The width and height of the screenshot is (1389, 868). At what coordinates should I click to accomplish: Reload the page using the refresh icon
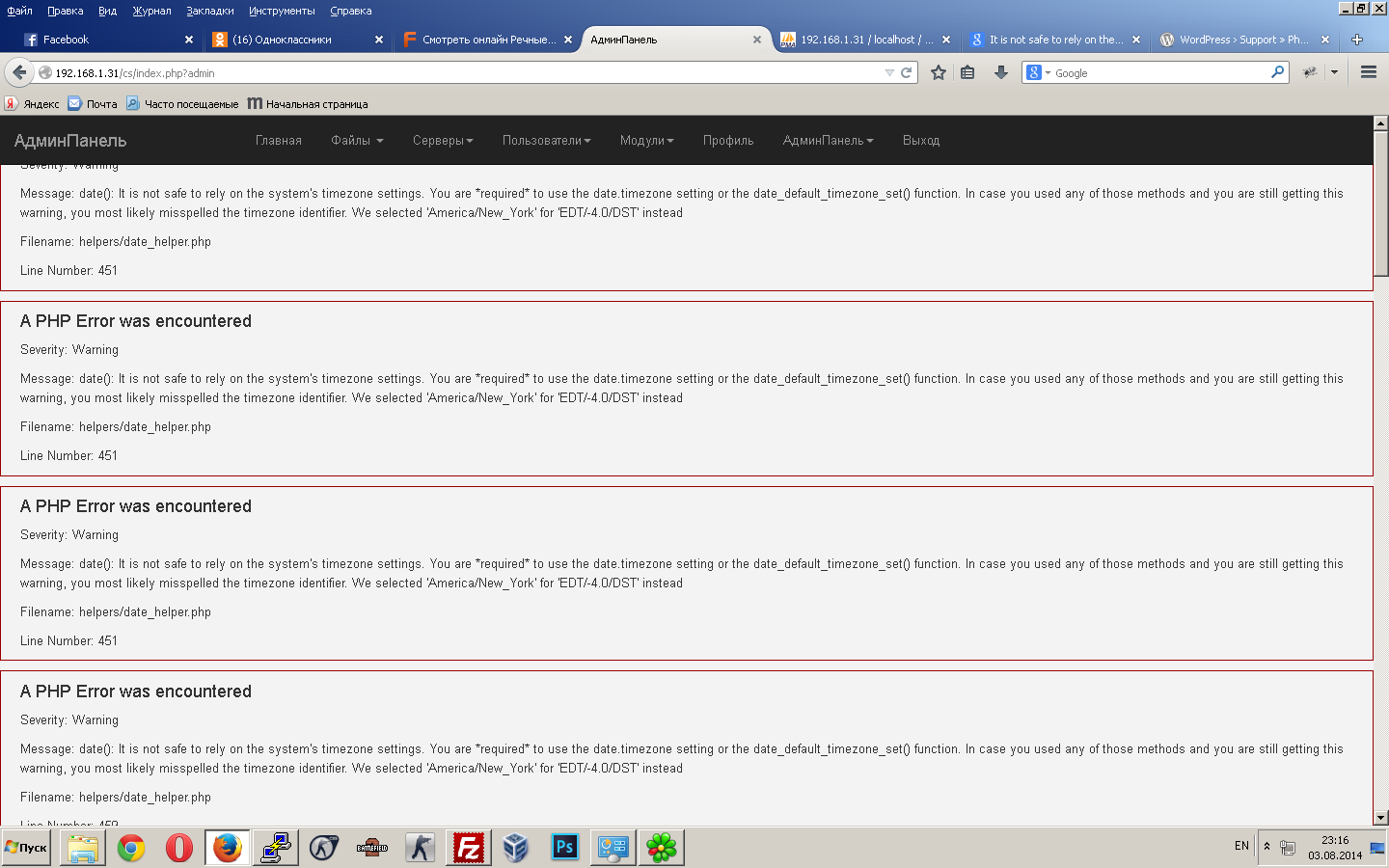pos(907,72)
